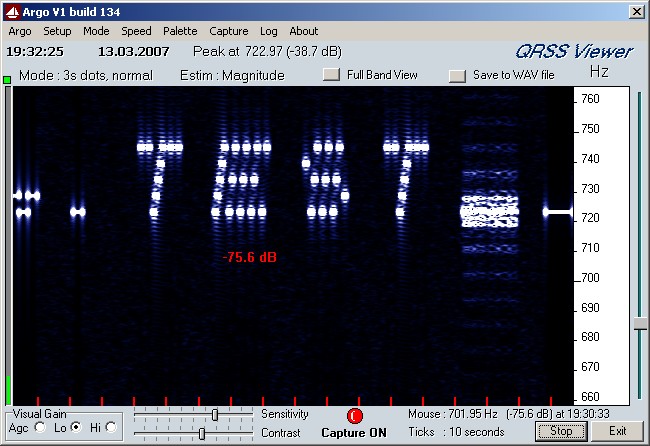650x446 pixels.
Task: Click the steady carrier line near 720 Hz
Action: (558, 212)
